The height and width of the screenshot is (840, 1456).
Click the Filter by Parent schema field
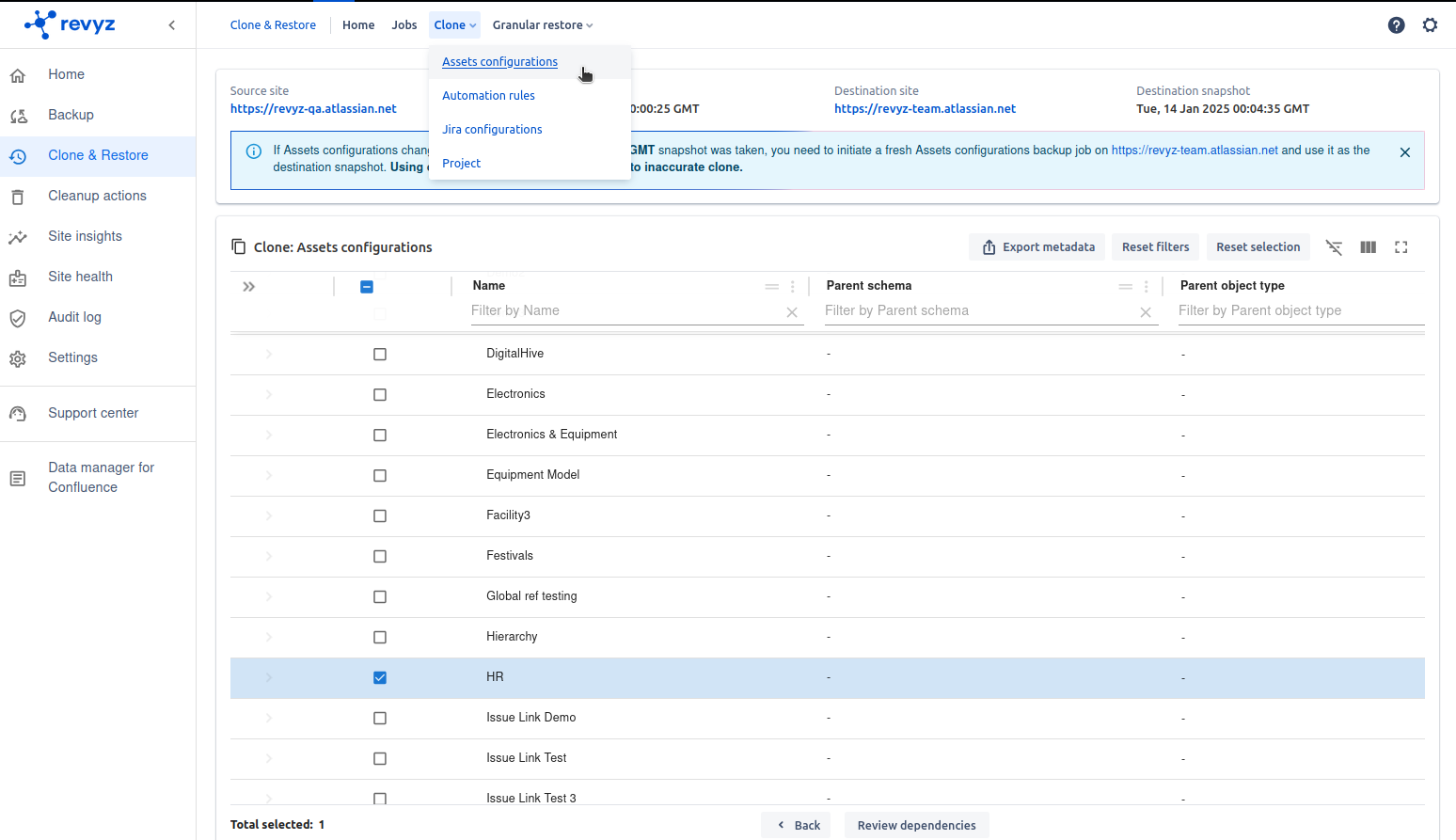tap(978, 311)
